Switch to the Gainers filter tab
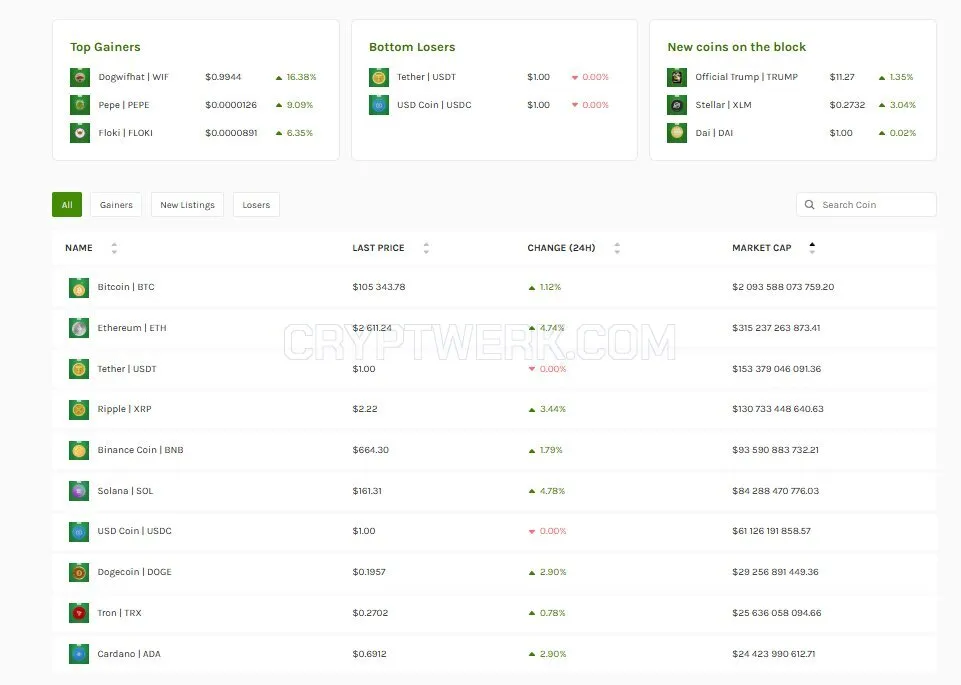961x685 pixels. [x=116, y=205]
